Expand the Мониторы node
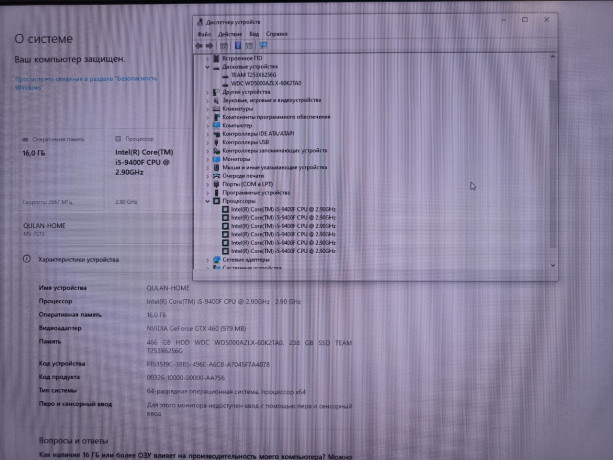 (x=208, y=159)
